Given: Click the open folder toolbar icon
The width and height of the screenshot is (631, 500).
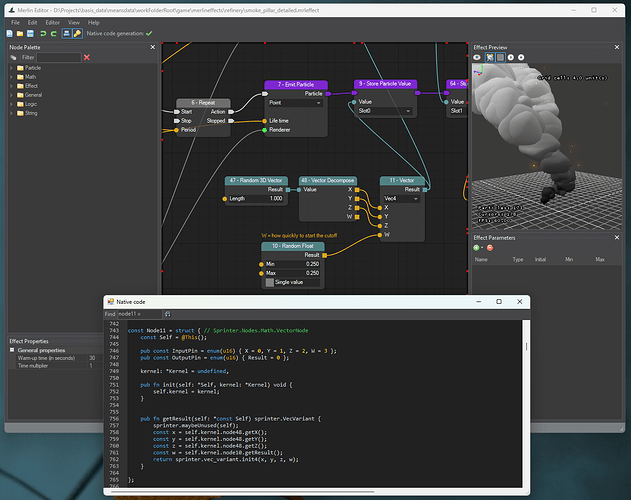Looking at the screenshot, I should click(x=19, y=33).
